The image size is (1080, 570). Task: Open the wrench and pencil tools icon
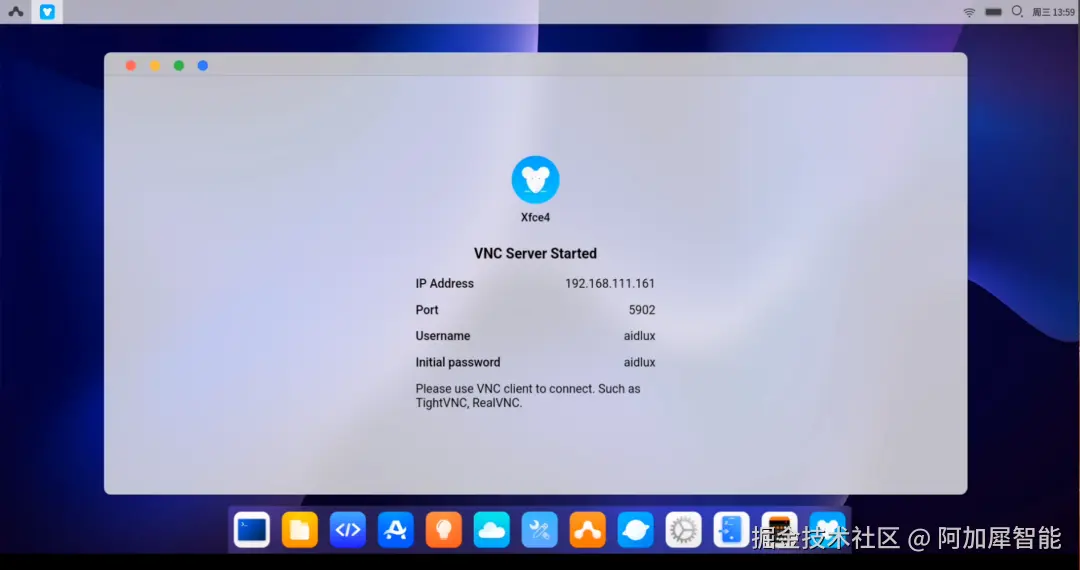coord(539,530)
